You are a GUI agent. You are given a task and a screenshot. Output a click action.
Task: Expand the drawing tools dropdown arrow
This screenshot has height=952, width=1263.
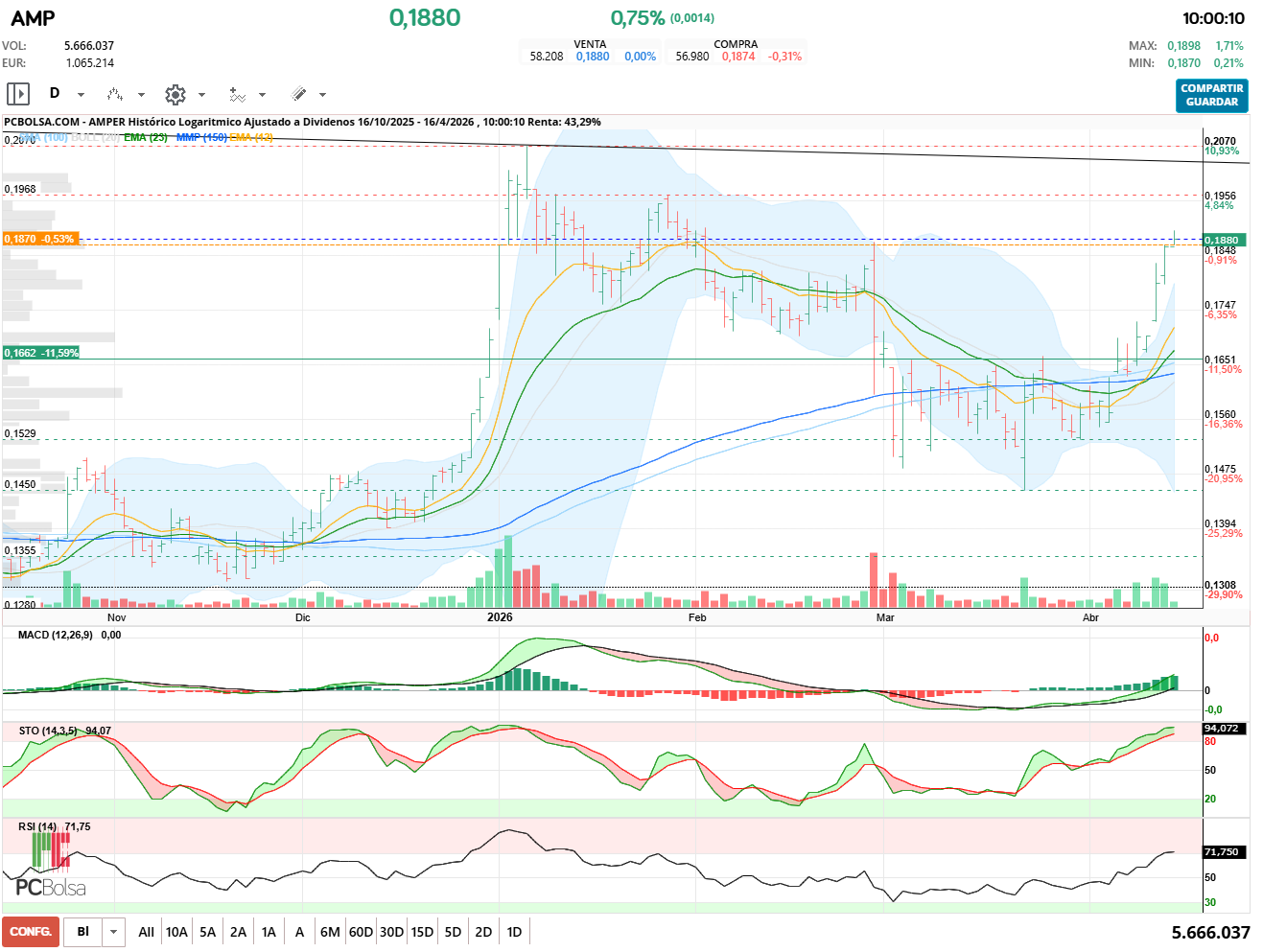tap(322, 95)
